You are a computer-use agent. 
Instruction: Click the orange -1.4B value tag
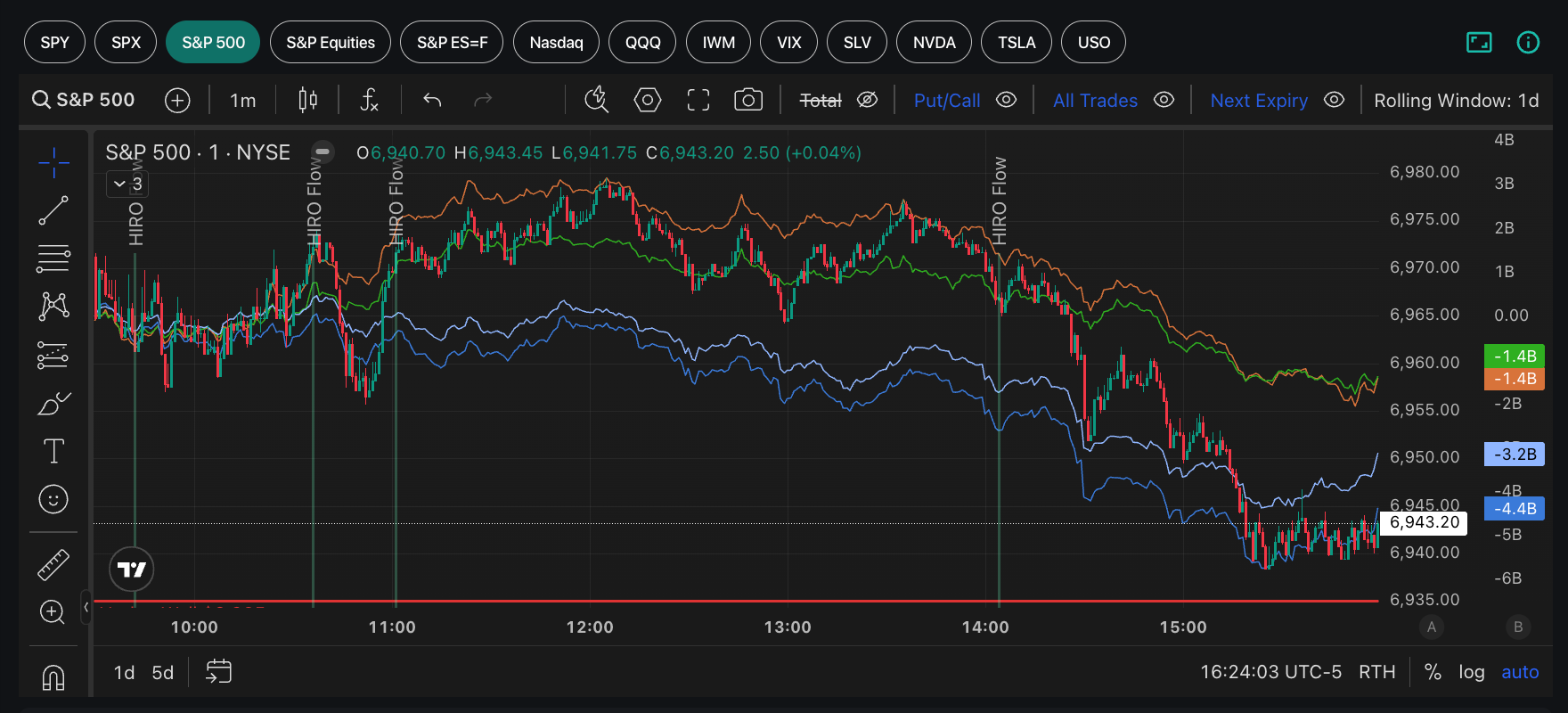1515,379
